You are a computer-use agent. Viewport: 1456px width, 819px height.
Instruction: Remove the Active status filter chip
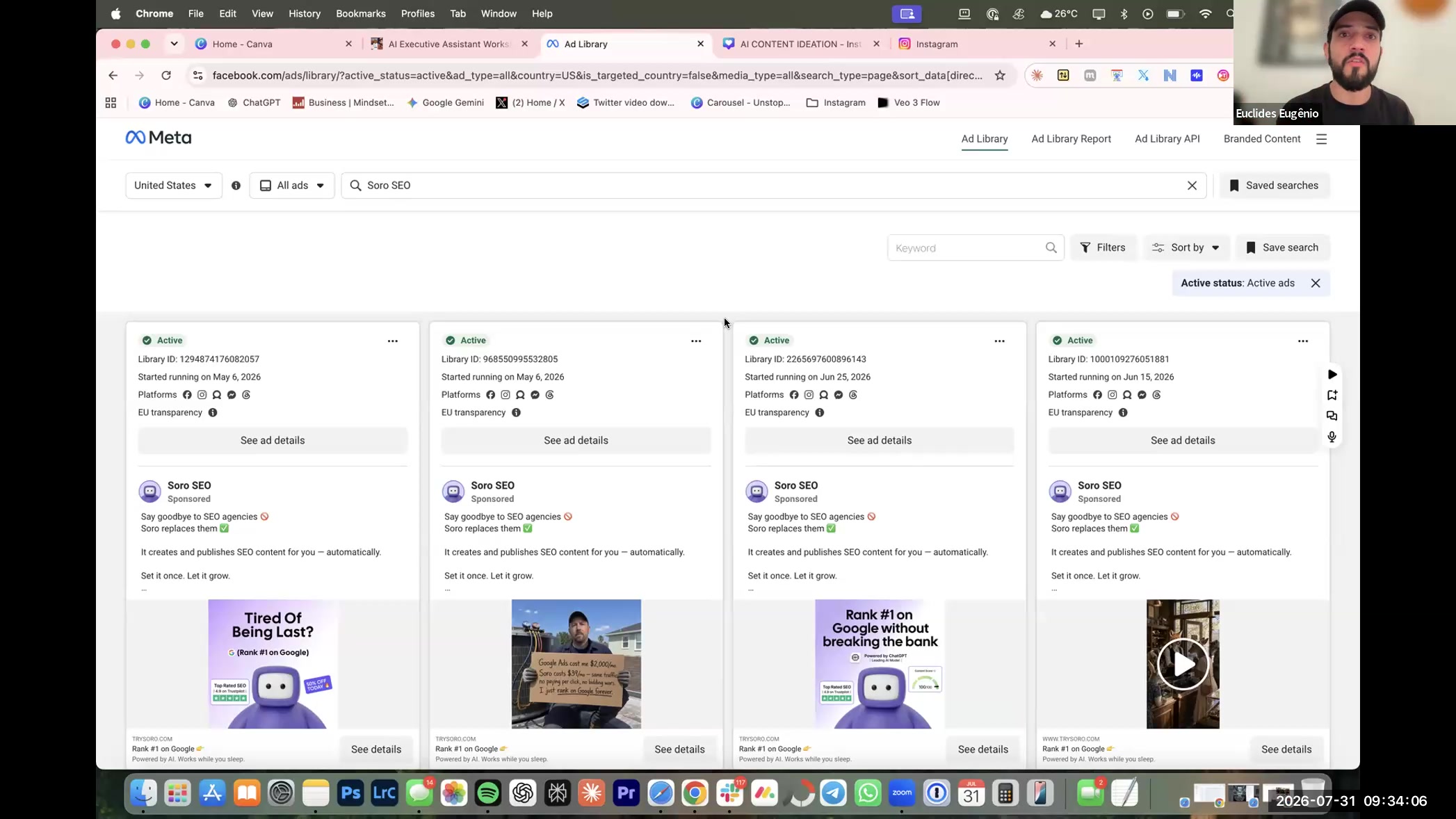1316,283
